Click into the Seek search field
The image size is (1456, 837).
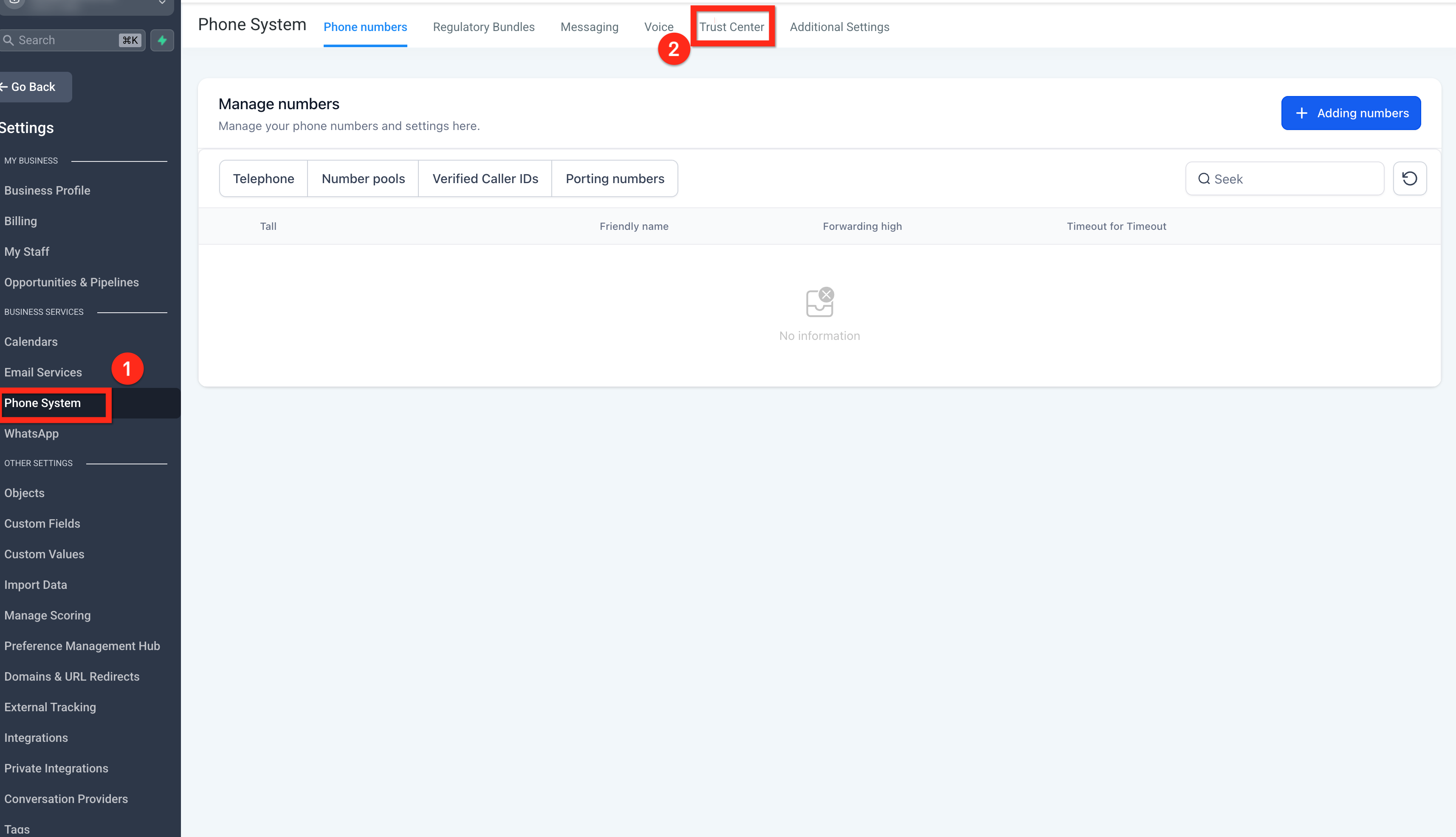(1285, 179)
